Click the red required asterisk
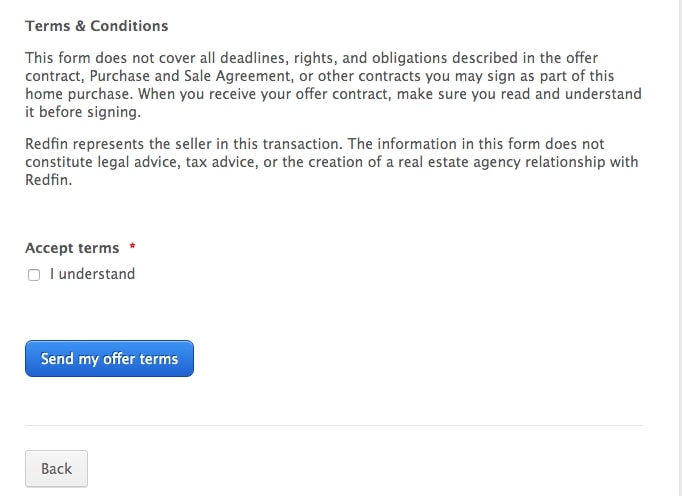 click(x=132, y=247)
